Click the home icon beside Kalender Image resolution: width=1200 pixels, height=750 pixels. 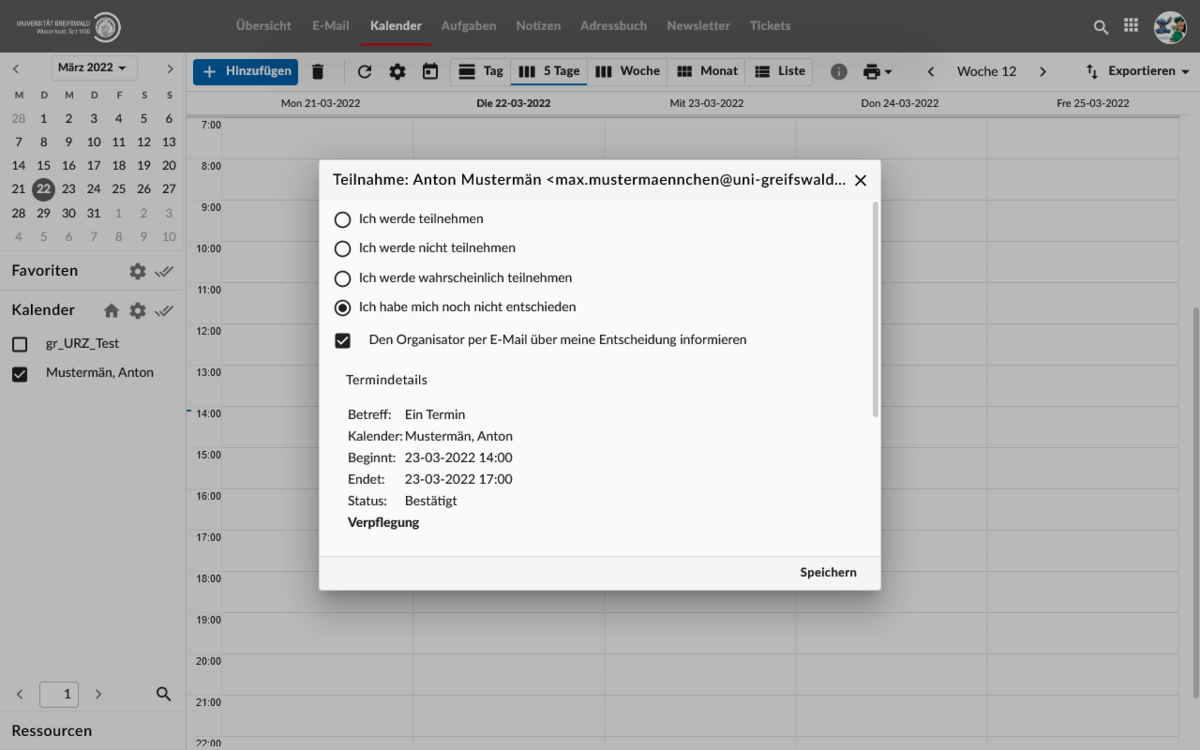[x=111, y=310]
